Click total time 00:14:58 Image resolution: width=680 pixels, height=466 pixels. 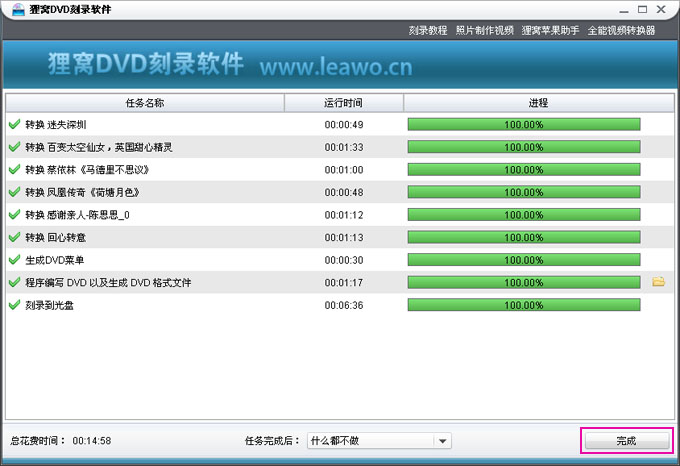tap(92, 441)
